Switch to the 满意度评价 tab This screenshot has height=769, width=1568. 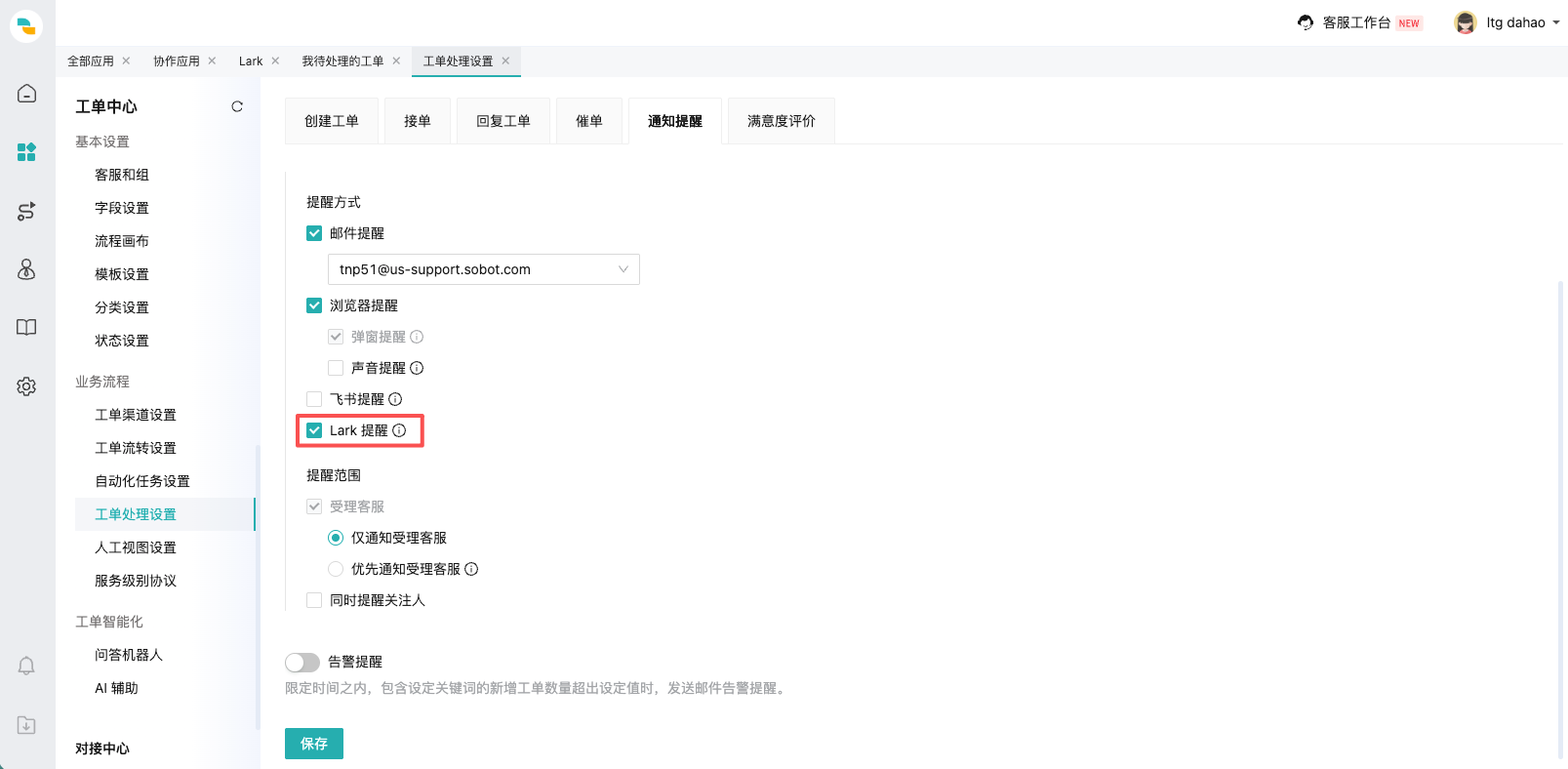coord(781,121)
